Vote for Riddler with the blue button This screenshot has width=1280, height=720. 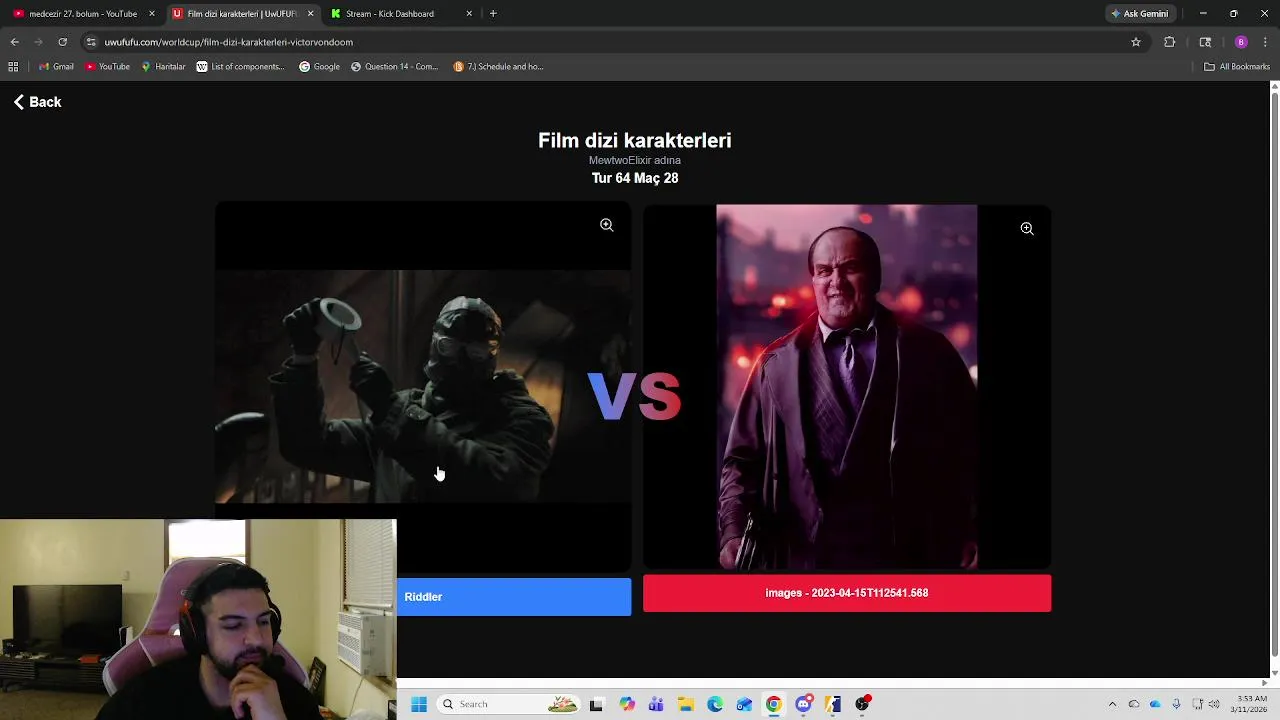point(514,597)
